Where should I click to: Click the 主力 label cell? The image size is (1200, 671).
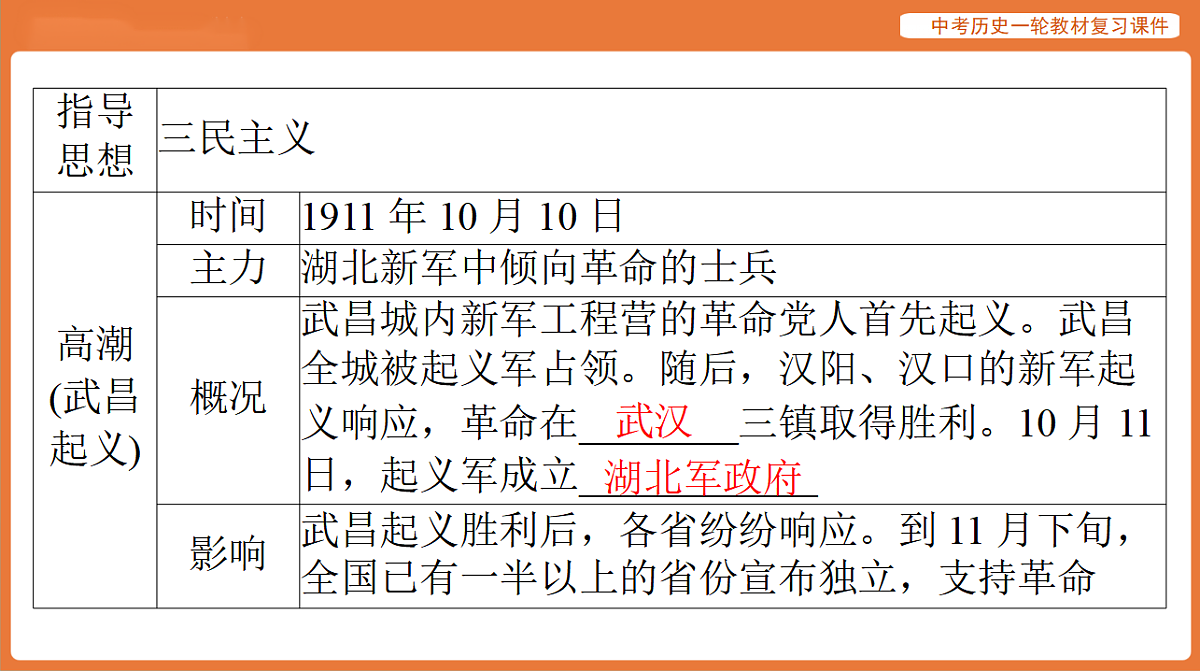228,269
